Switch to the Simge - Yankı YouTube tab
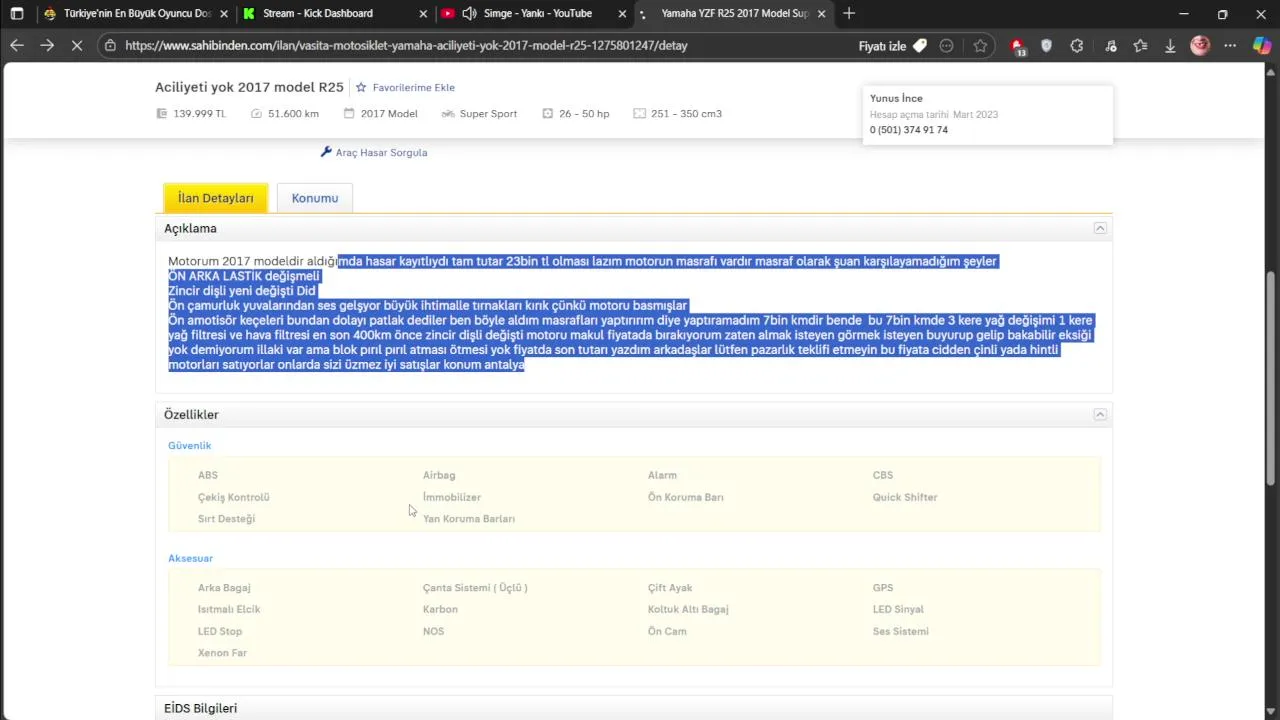This screenshot has height=720, width=1280. (535, 13)
